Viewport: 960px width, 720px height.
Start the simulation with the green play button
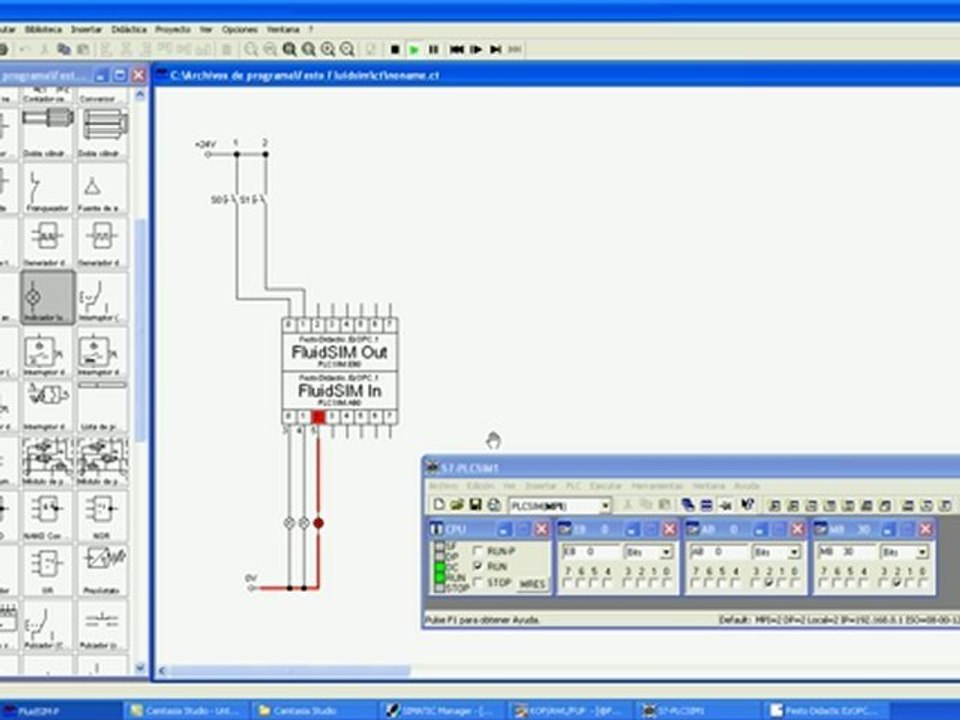414,50
